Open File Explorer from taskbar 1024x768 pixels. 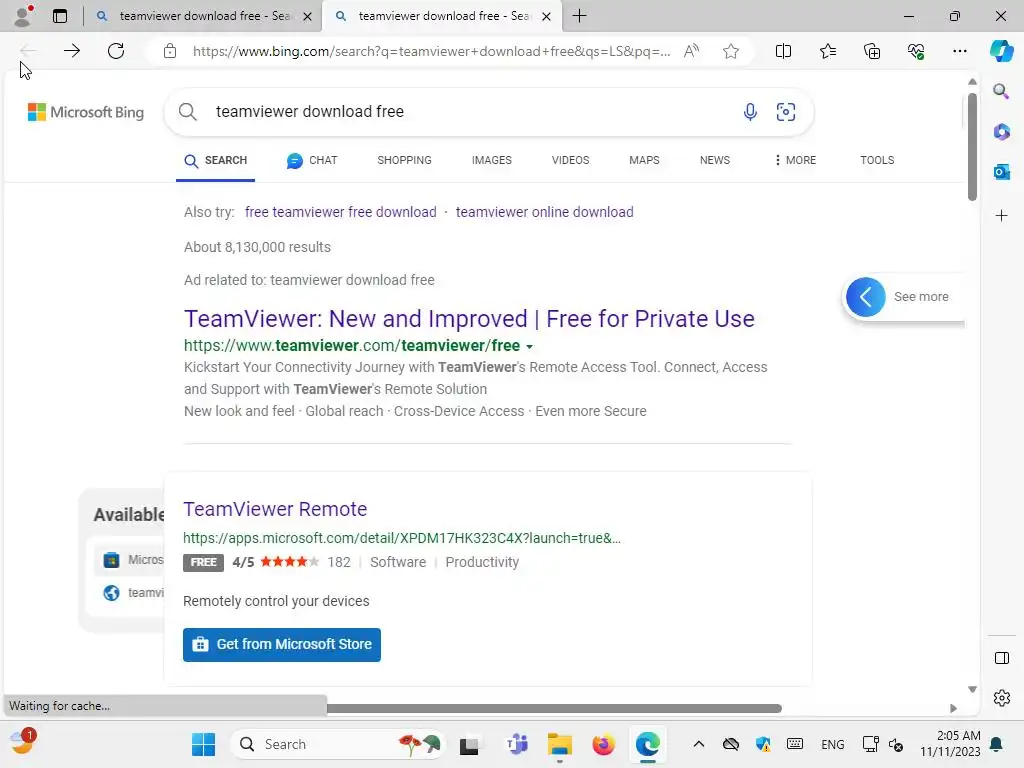tap(560, 744)
